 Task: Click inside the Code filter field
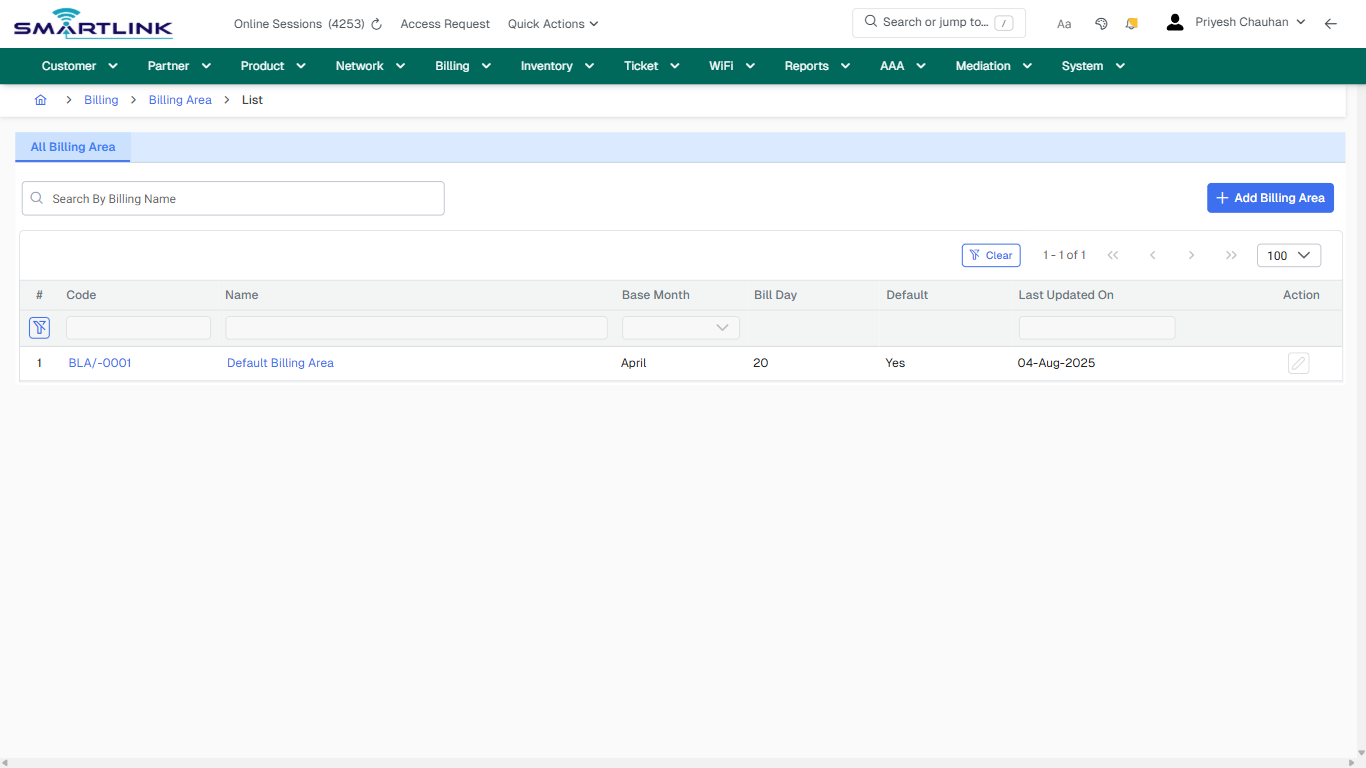[138, 327]
